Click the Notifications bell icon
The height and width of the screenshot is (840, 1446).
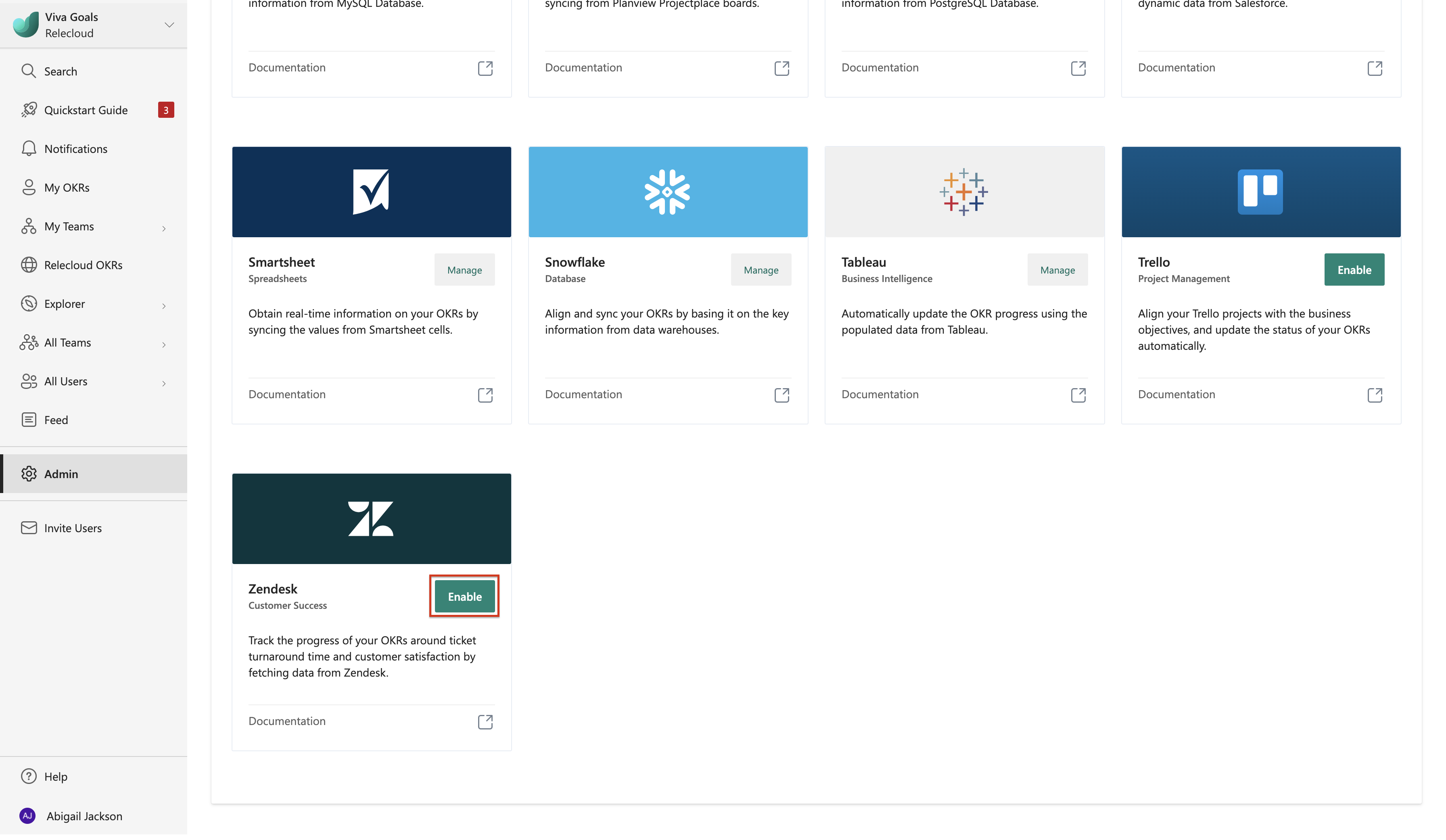point(29,148)
